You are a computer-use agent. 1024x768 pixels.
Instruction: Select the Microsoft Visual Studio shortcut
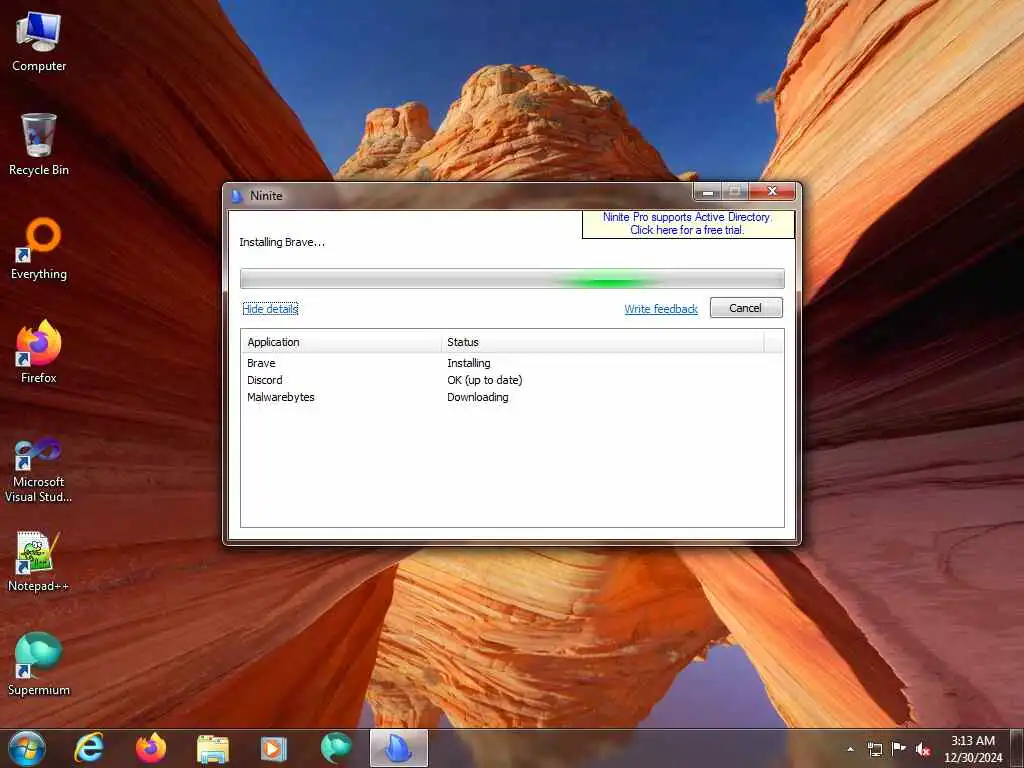[x=39, y=470]
